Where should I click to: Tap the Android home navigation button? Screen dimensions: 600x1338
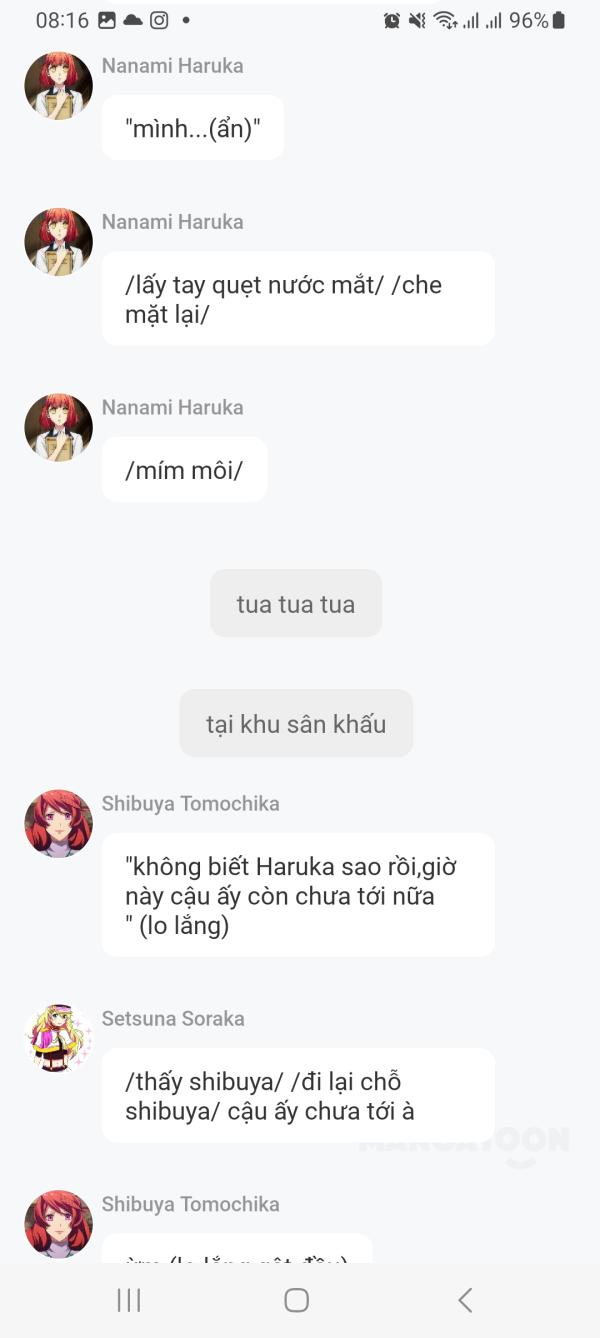tap(296, 1300)
